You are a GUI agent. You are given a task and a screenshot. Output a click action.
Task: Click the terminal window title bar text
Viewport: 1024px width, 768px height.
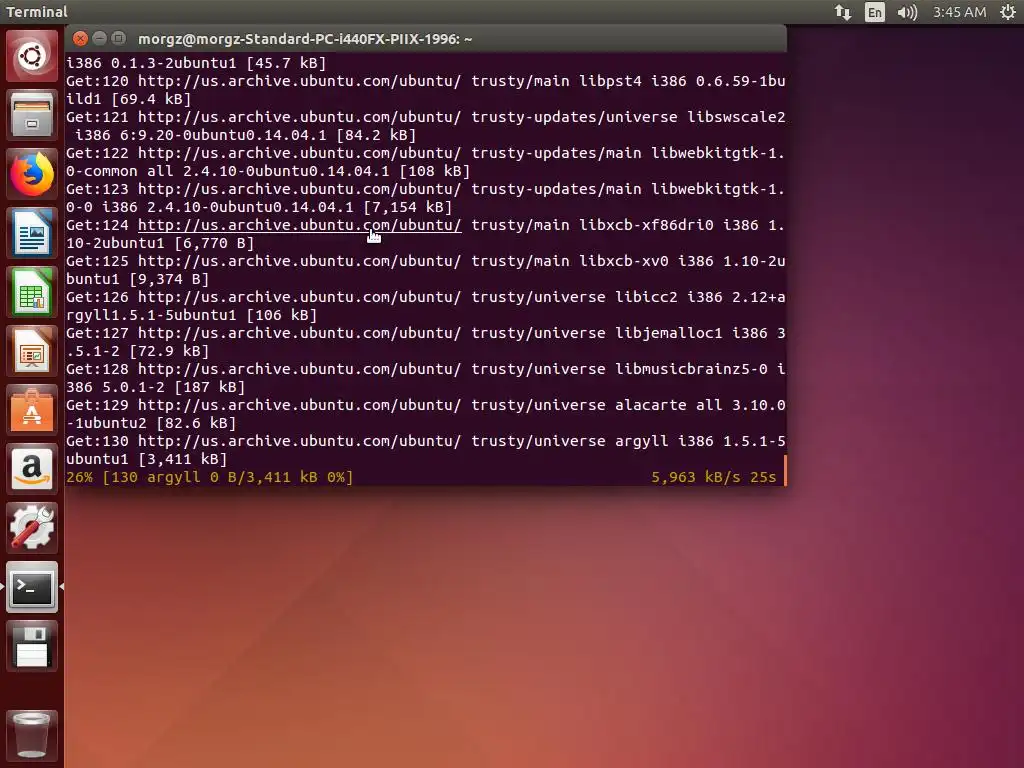point(305,39)
